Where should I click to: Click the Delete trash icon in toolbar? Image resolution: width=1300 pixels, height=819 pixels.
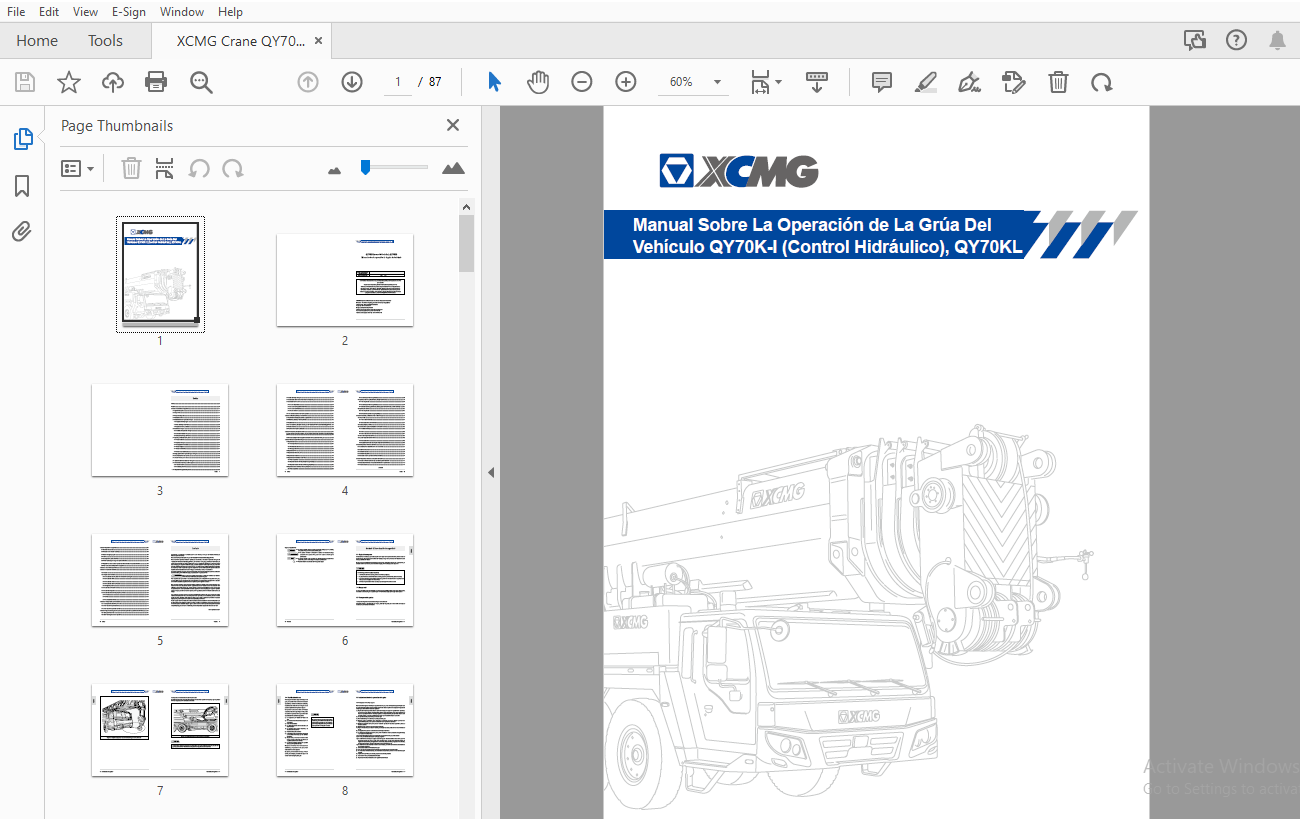point(1058,82)
